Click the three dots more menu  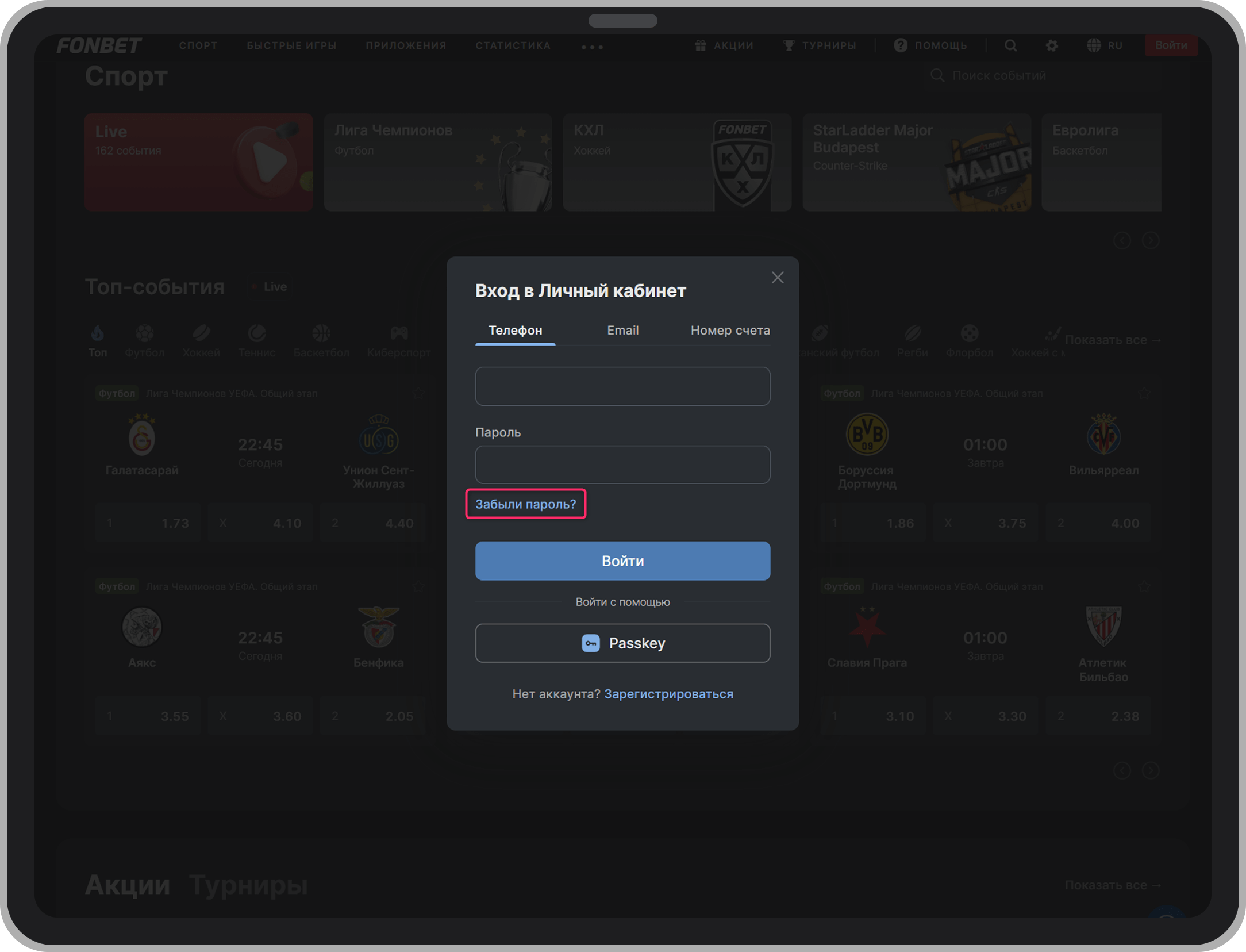point(592,47)
